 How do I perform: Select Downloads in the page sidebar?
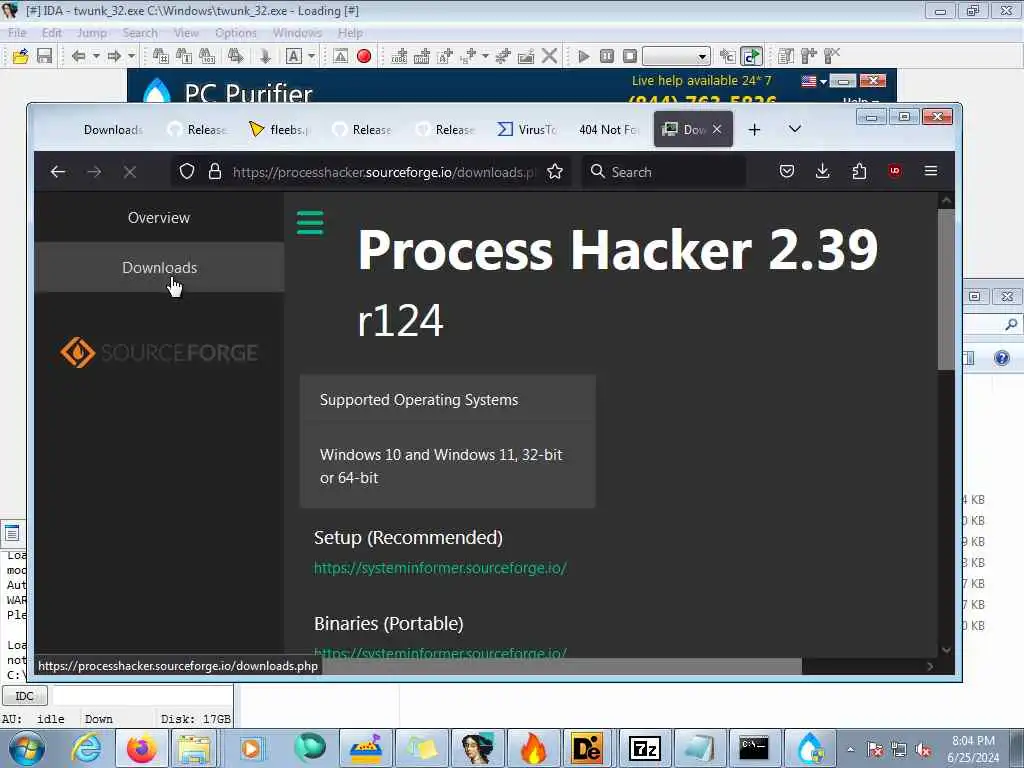point(159,267)
